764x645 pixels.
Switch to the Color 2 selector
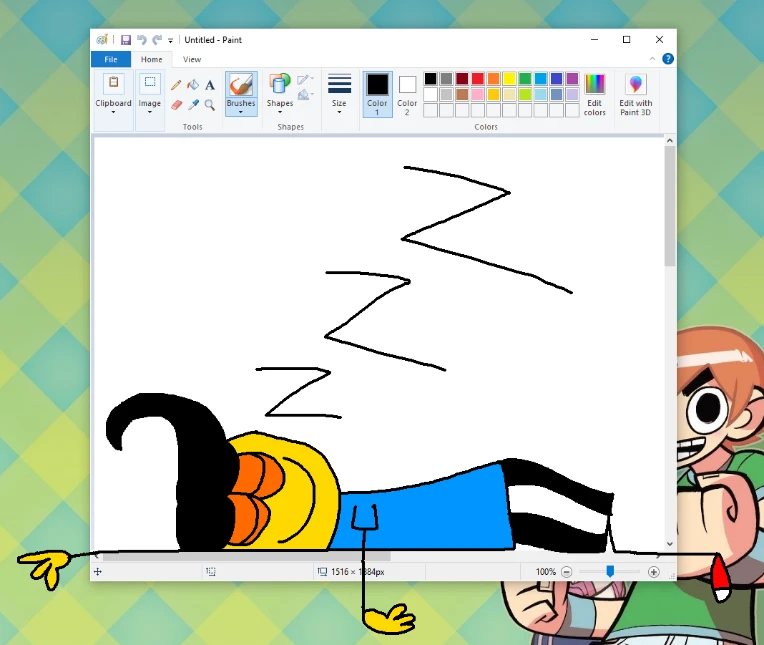coord(407,94)
